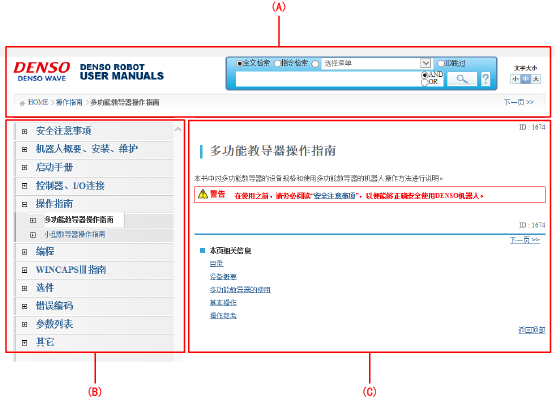556x398 pixels.
Task: Click 安全注意事项 link in red warning
Action: tap(334, 196)
